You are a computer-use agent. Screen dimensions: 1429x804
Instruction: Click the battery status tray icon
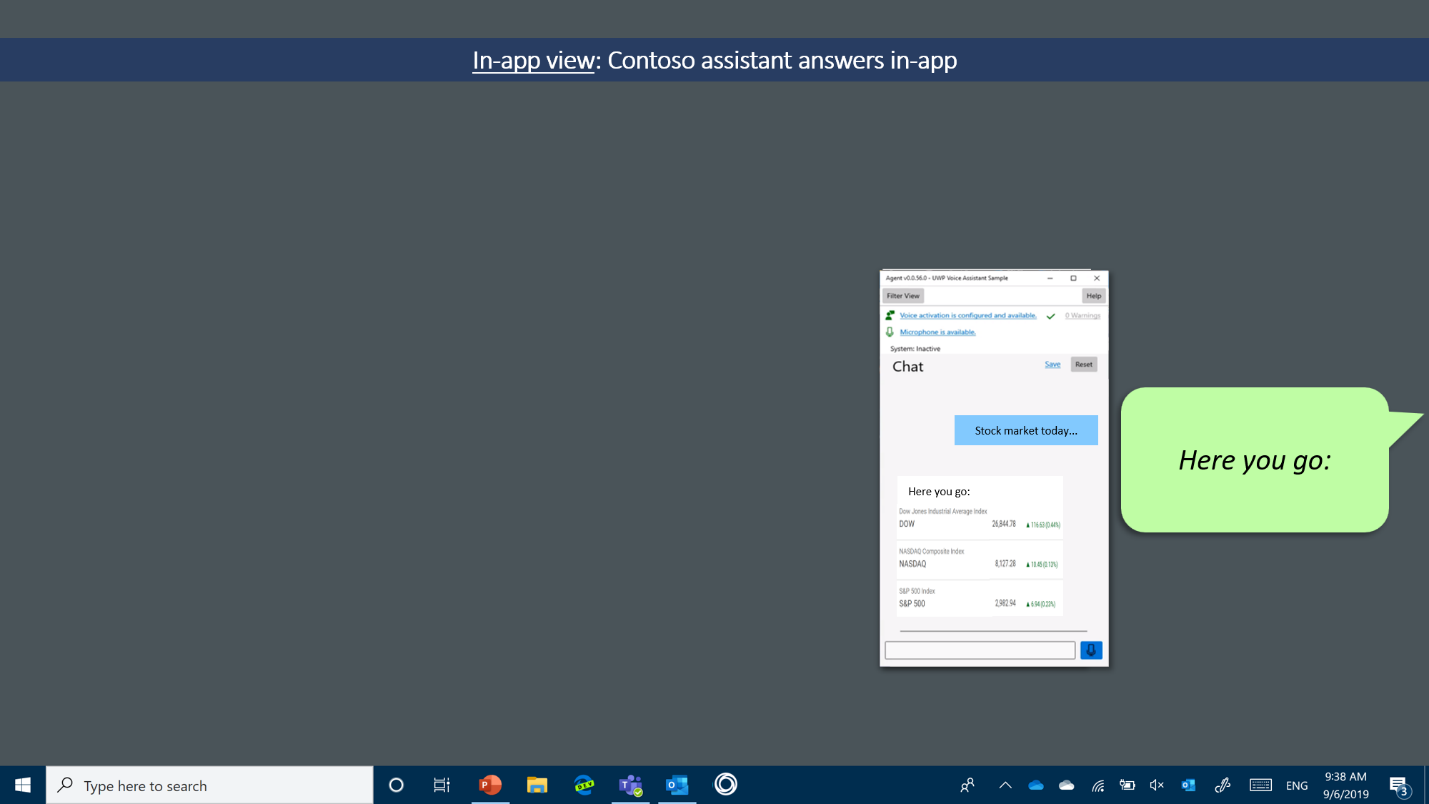[1128, 785]
